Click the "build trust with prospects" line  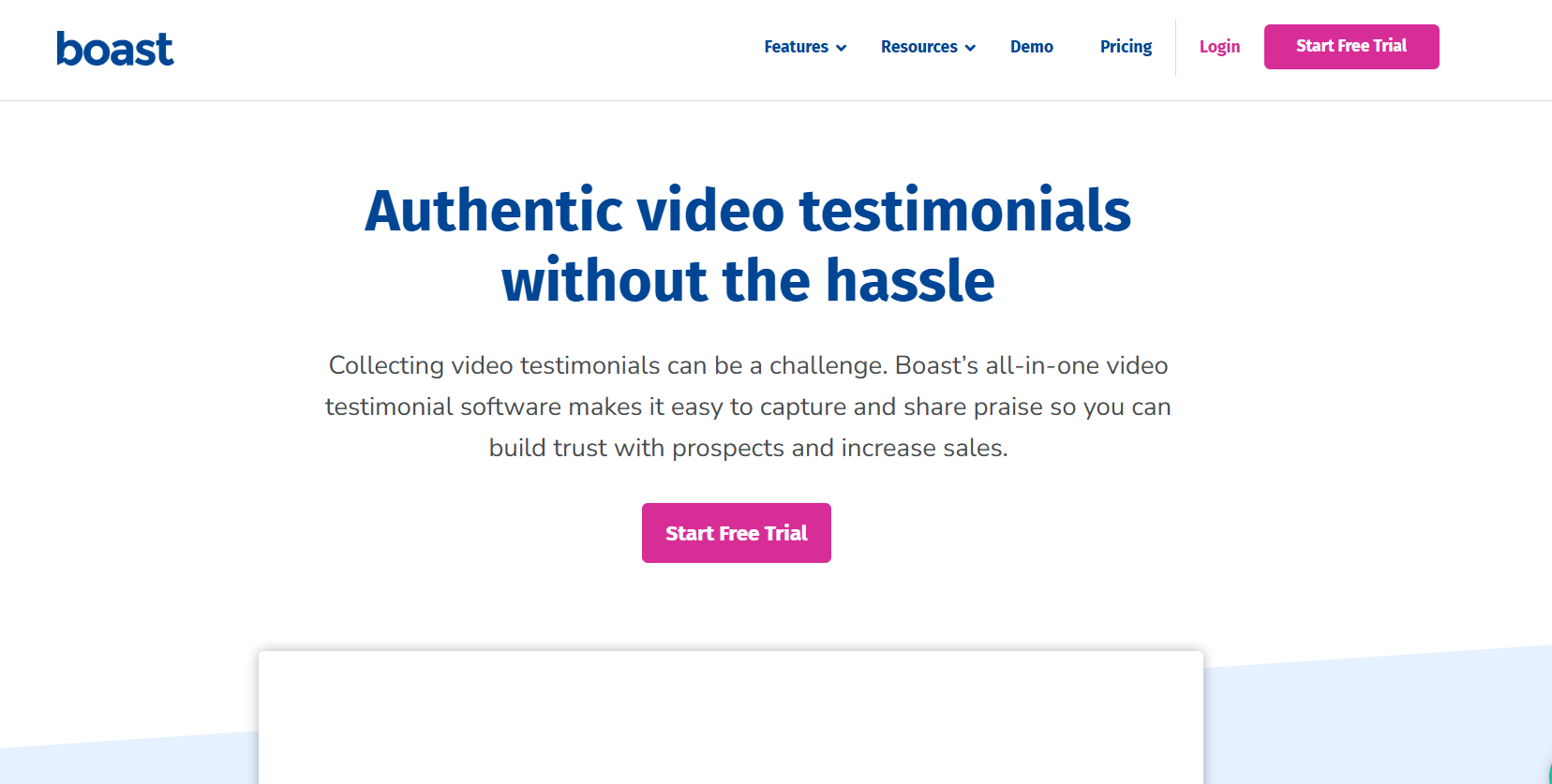(747, 448)
